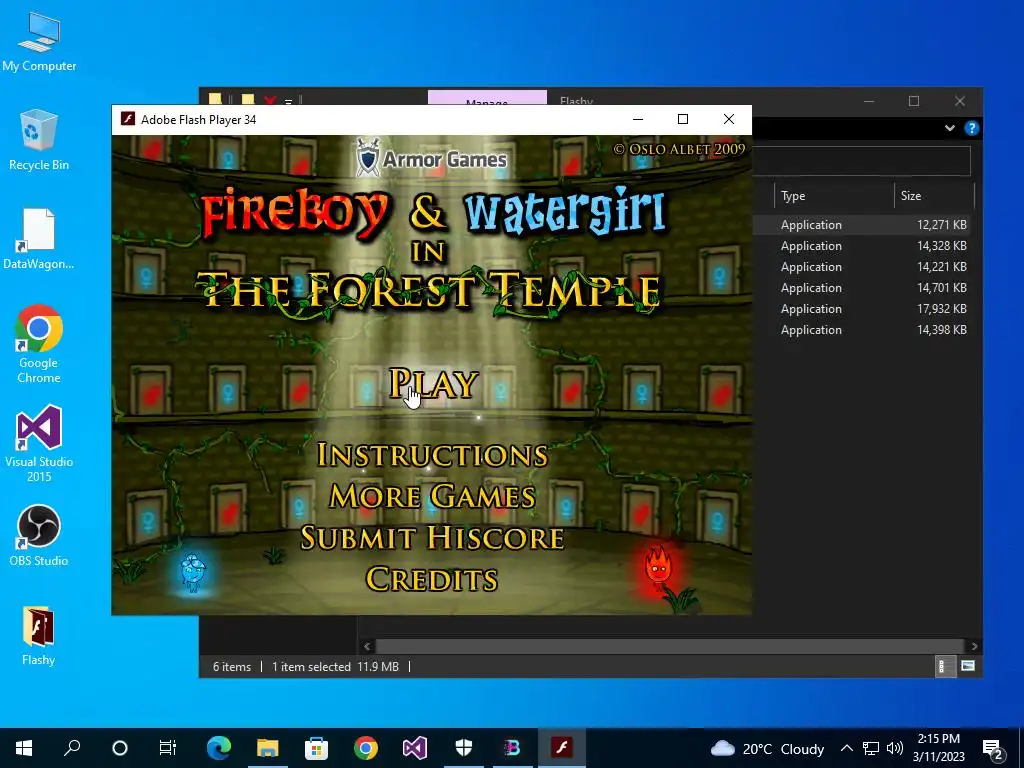Open the quick access toolbar dropdown in Explorer
Viewport: 1024px width, 768px height.
pos(288,101)
